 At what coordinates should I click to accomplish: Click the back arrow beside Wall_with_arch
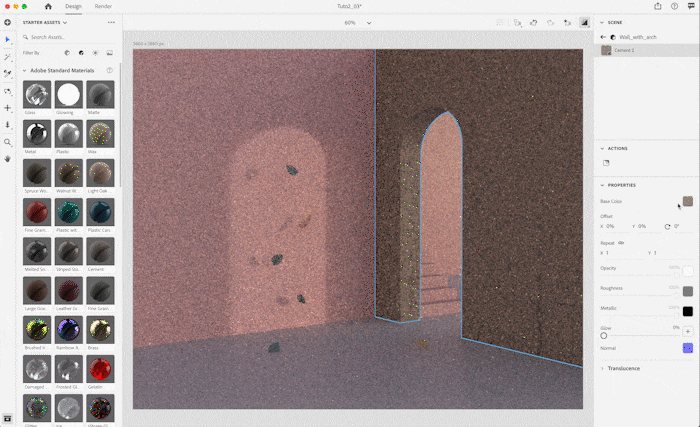pyautogui.click(x=602, y=37)
